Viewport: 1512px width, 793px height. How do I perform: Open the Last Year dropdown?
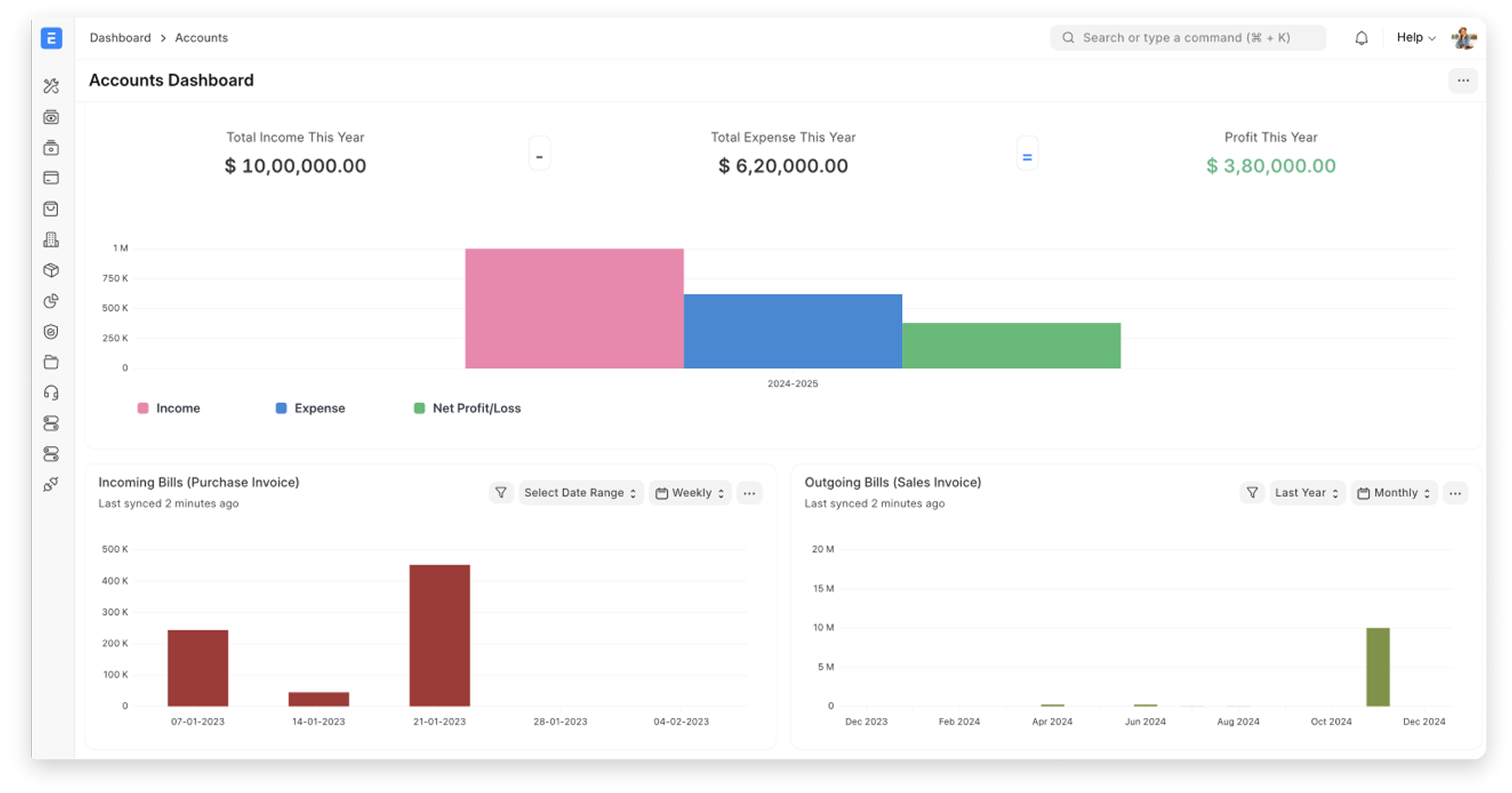[x=1306, y=492]
